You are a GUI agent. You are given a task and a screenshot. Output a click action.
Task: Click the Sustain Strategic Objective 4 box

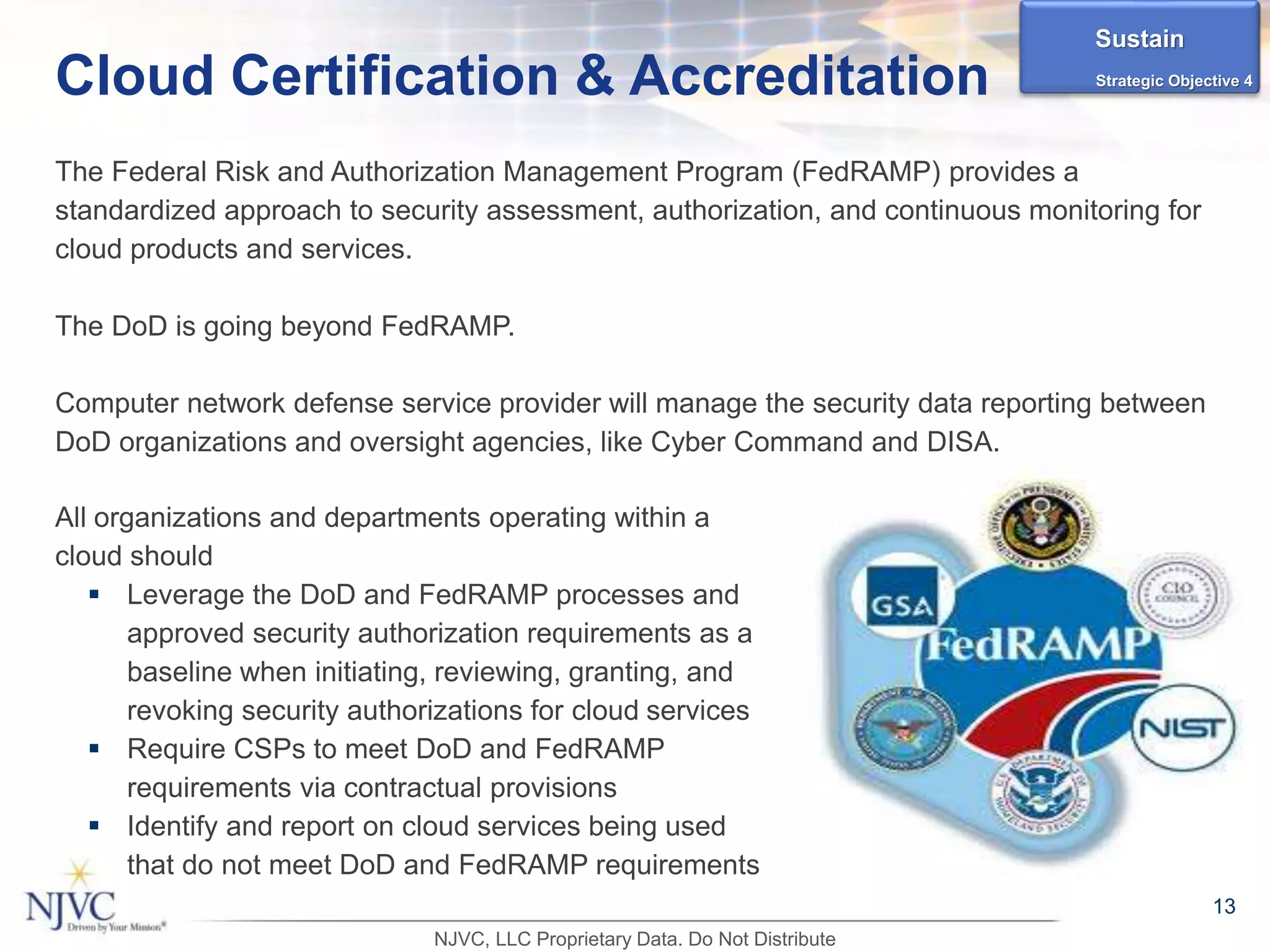1140,49
